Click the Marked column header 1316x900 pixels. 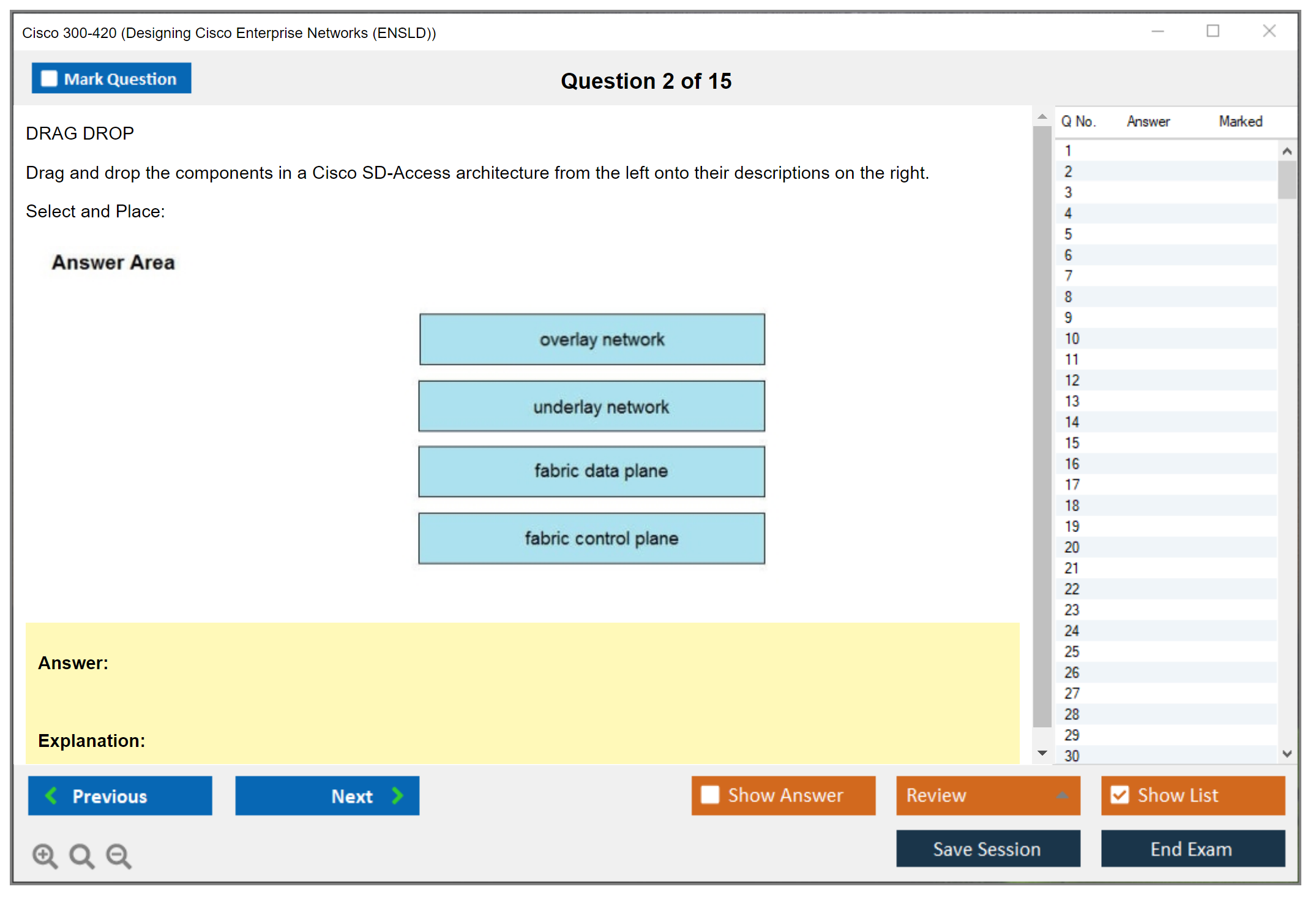coord(1240,121)
